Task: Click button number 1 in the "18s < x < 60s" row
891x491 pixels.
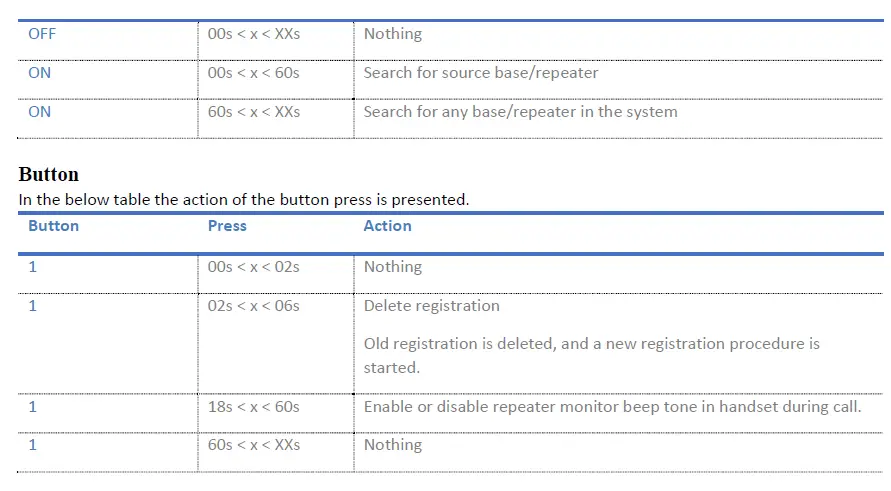Action: [33, 407]
